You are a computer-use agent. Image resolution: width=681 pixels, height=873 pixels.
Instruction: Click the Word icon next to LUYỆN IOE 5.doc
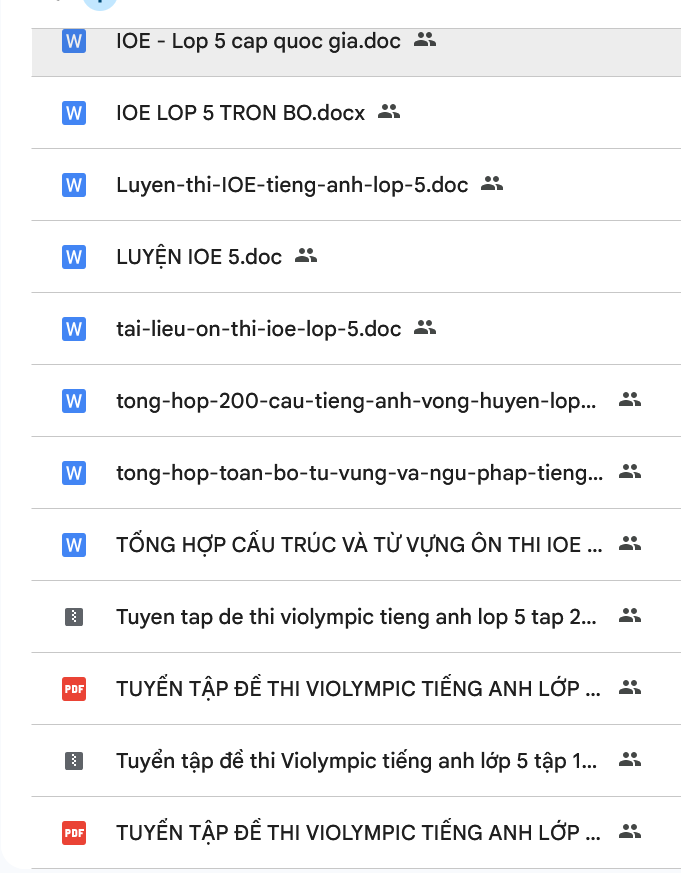[x=73, y=257]
